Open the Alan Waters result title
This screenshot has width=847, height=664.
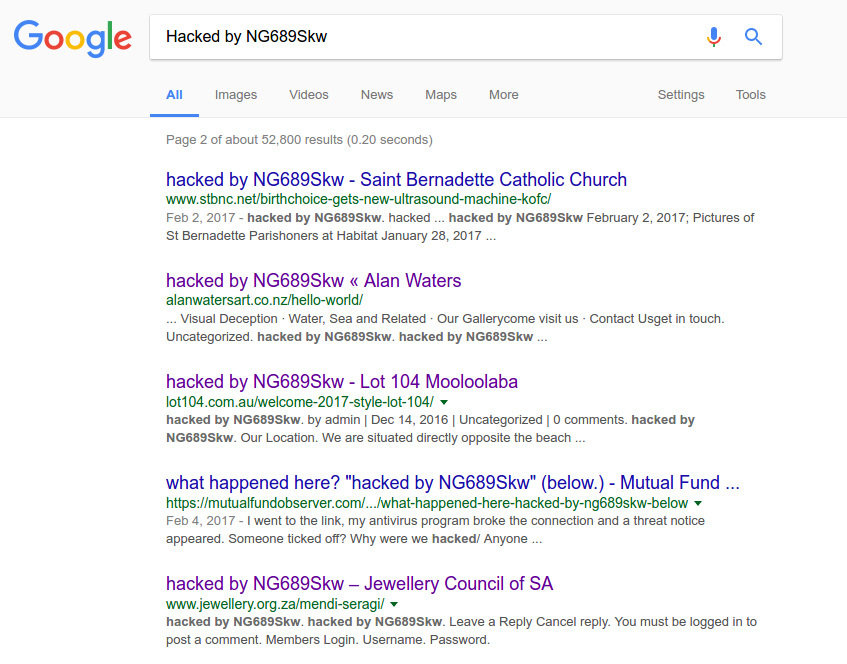[313, 280]
